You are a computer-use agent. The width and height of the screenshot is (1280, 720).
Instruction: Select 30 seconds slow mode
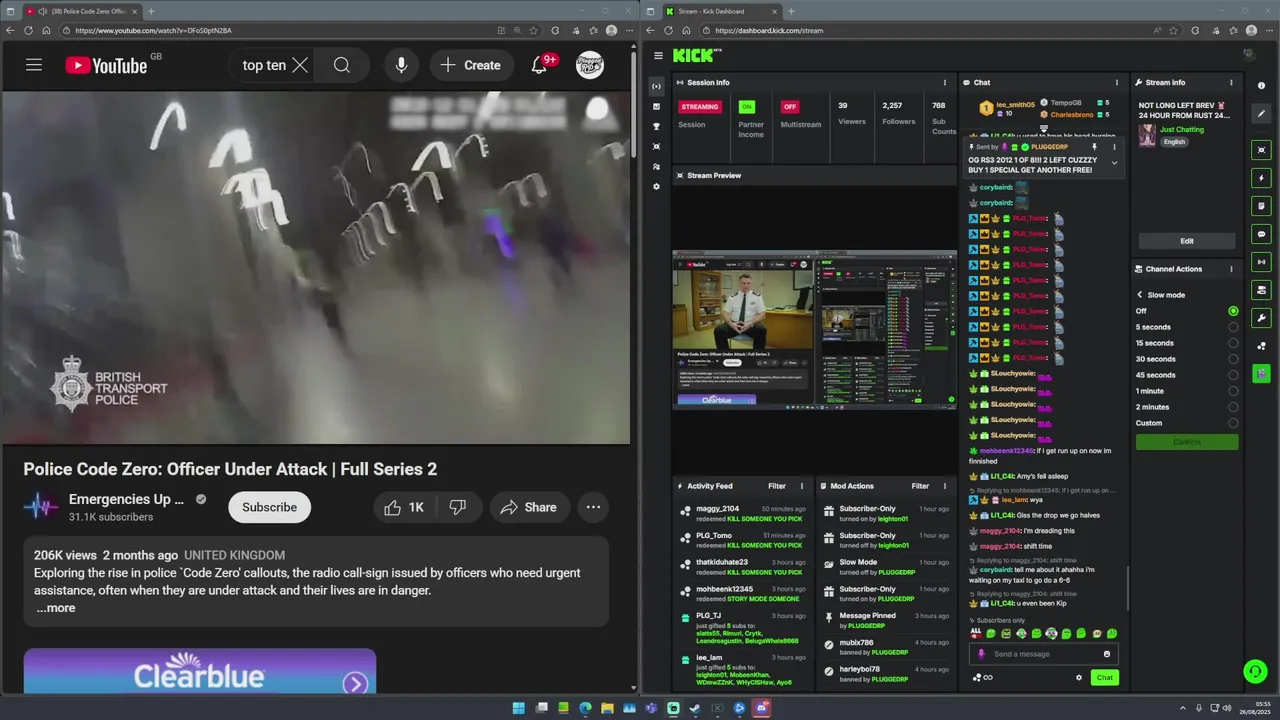tap(1233, 359)
